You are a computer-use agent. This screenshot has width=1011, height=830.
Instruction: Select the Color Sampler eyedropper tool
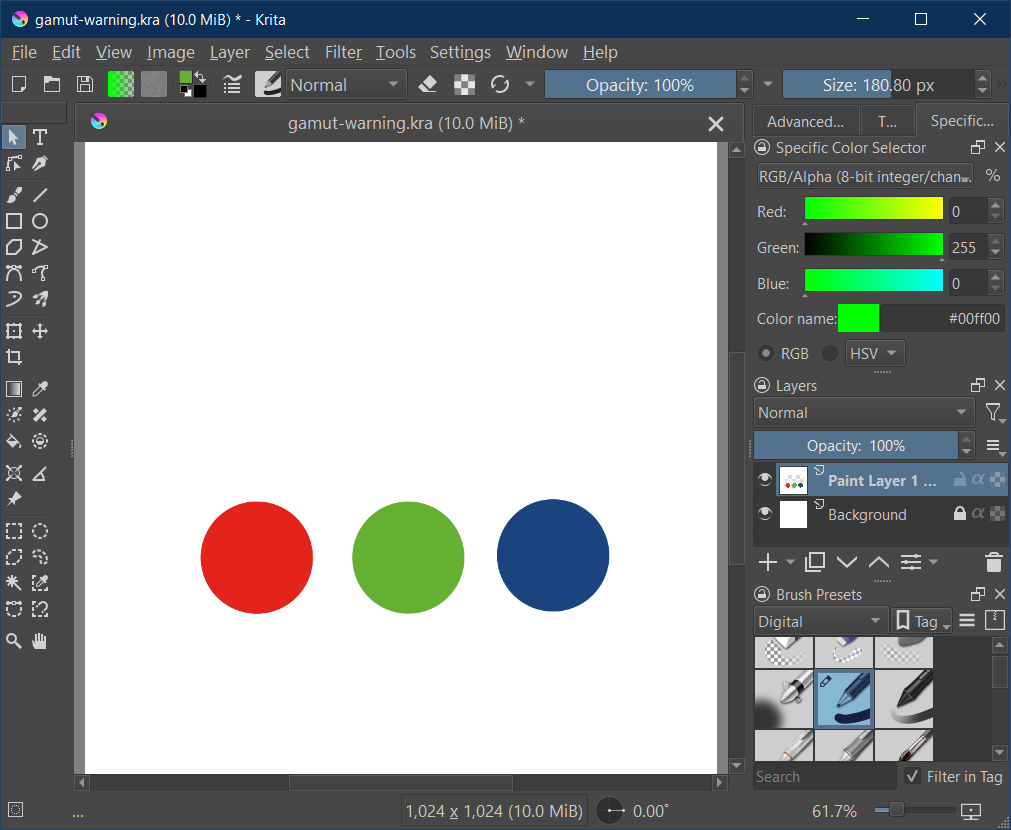(40, 389)
